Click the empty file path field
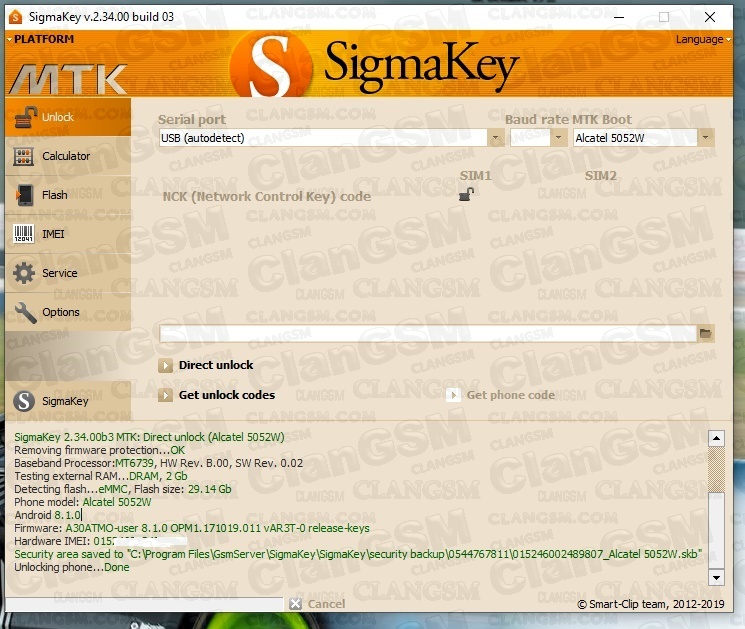Screen dimensions: 745x629 (x=428, y=334)
